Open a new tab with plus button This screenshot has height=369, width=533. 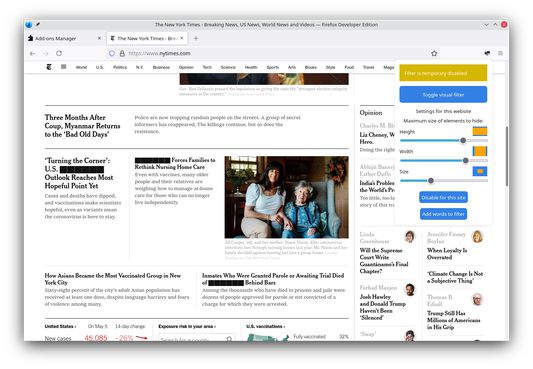tap(196, 38)
